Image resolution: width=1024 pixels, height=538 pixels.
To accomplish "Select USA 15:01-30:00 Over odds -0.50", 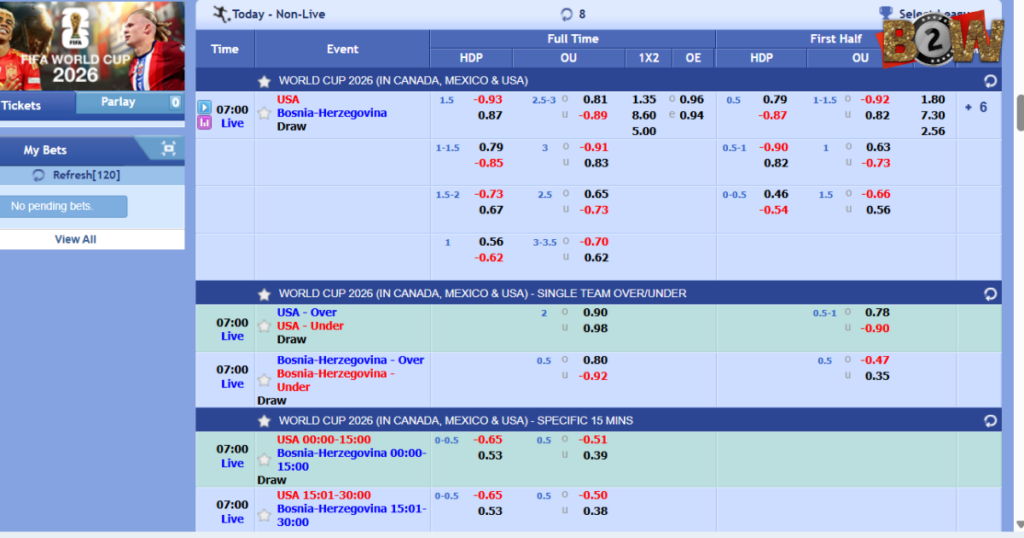I will coord(593,496).
